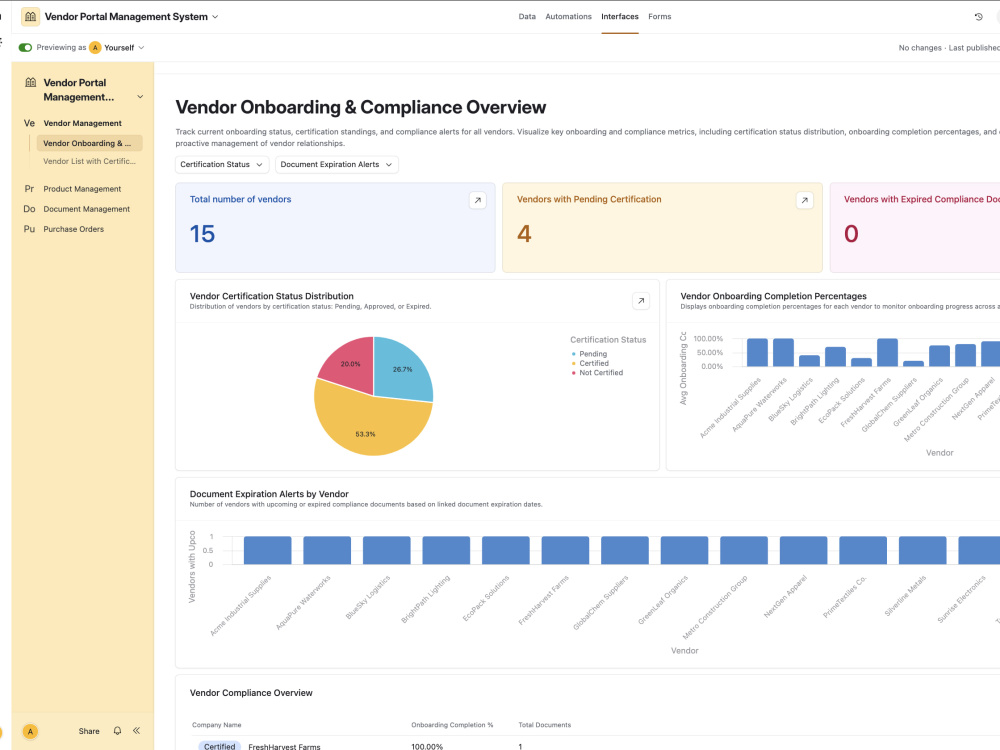
Task: Click the 15 total vendors value
Action: (202, 234)
